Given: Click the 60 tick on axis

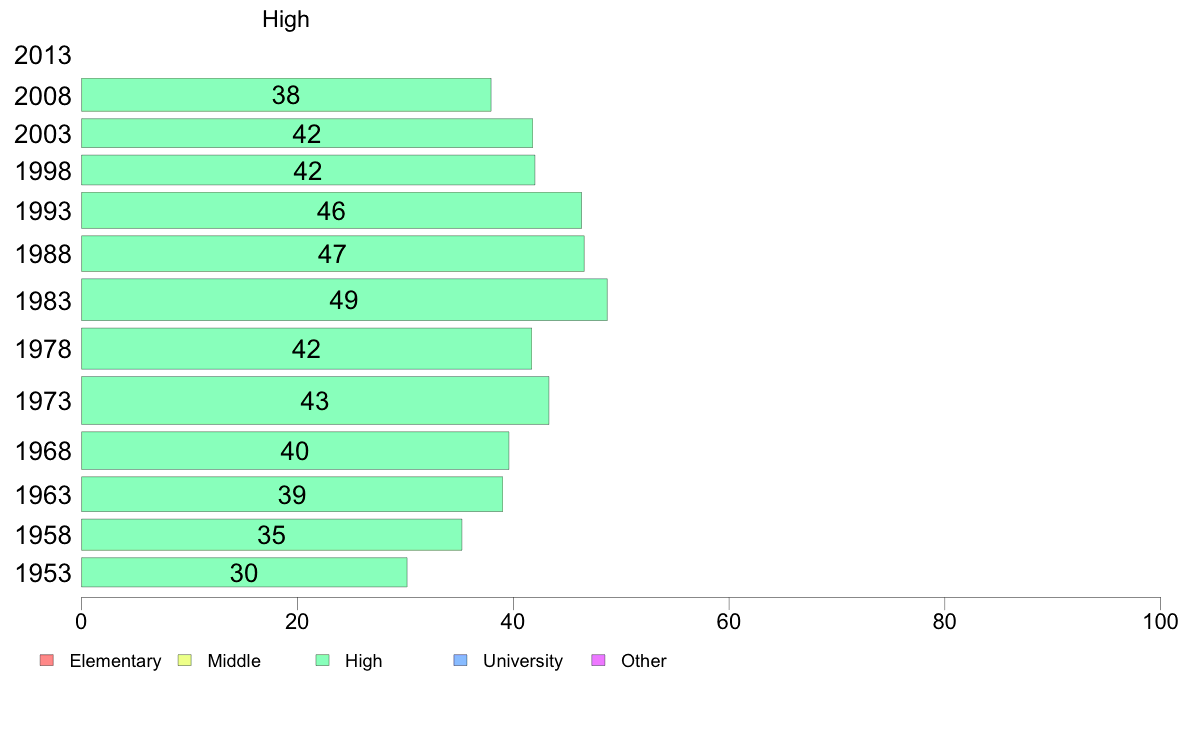Looking at the screenshot, I should [729, 622].
